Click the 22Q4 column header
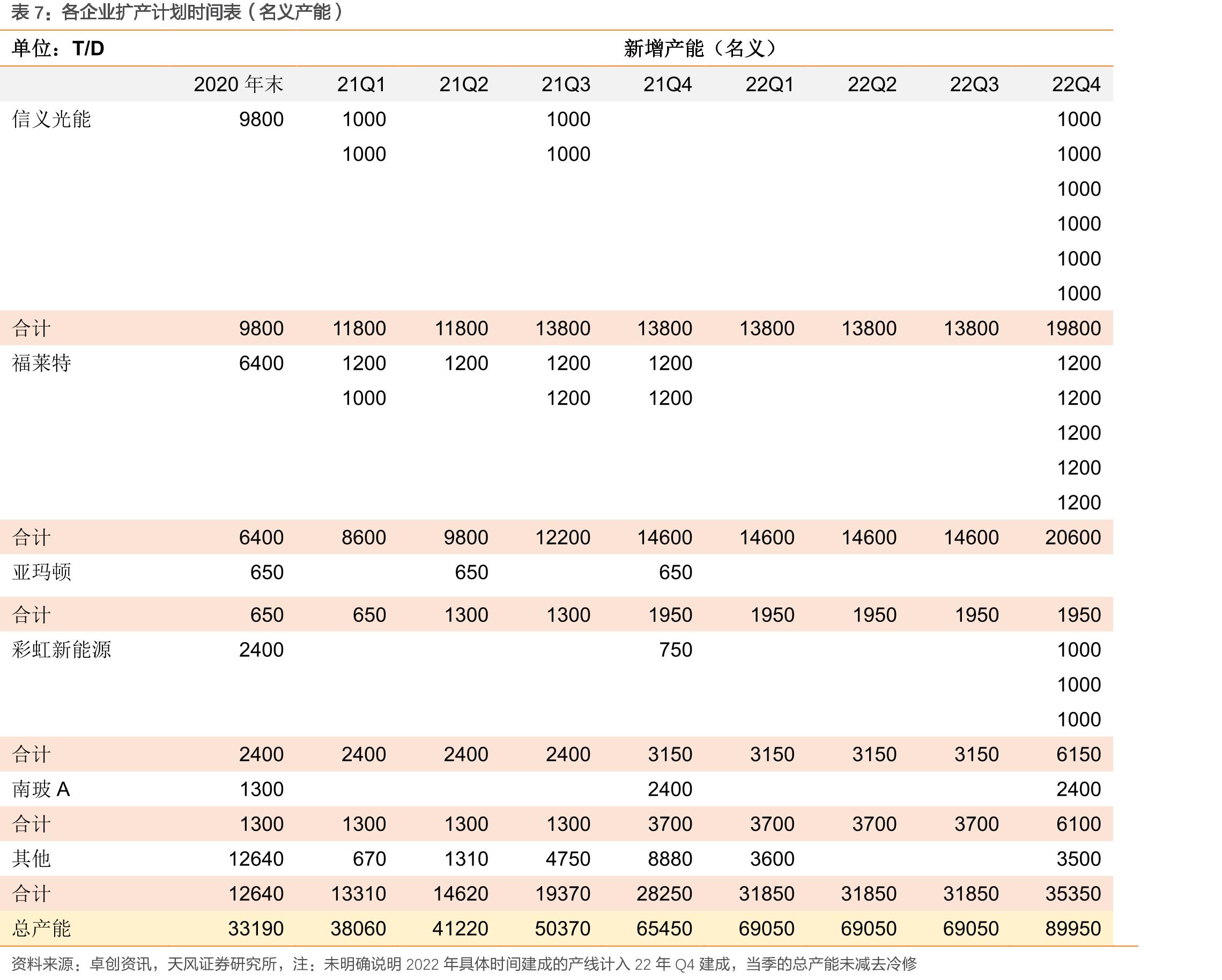Image resolution: width=1222 pixels, height=980 pixels. click(1076, 85)
